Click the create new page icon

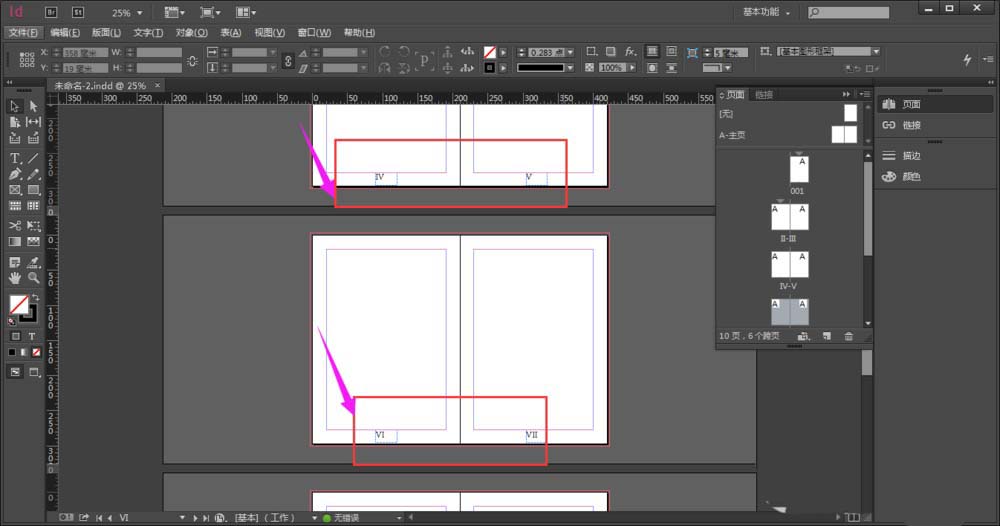[827, 336]
